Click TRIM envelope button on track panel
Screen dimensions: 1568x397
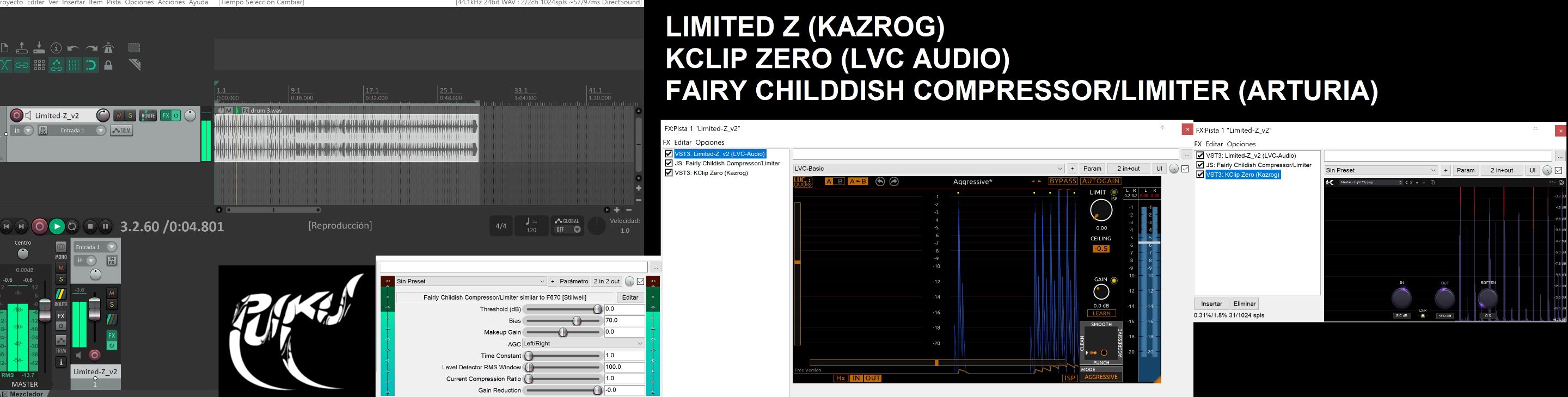tap(121, 131)
